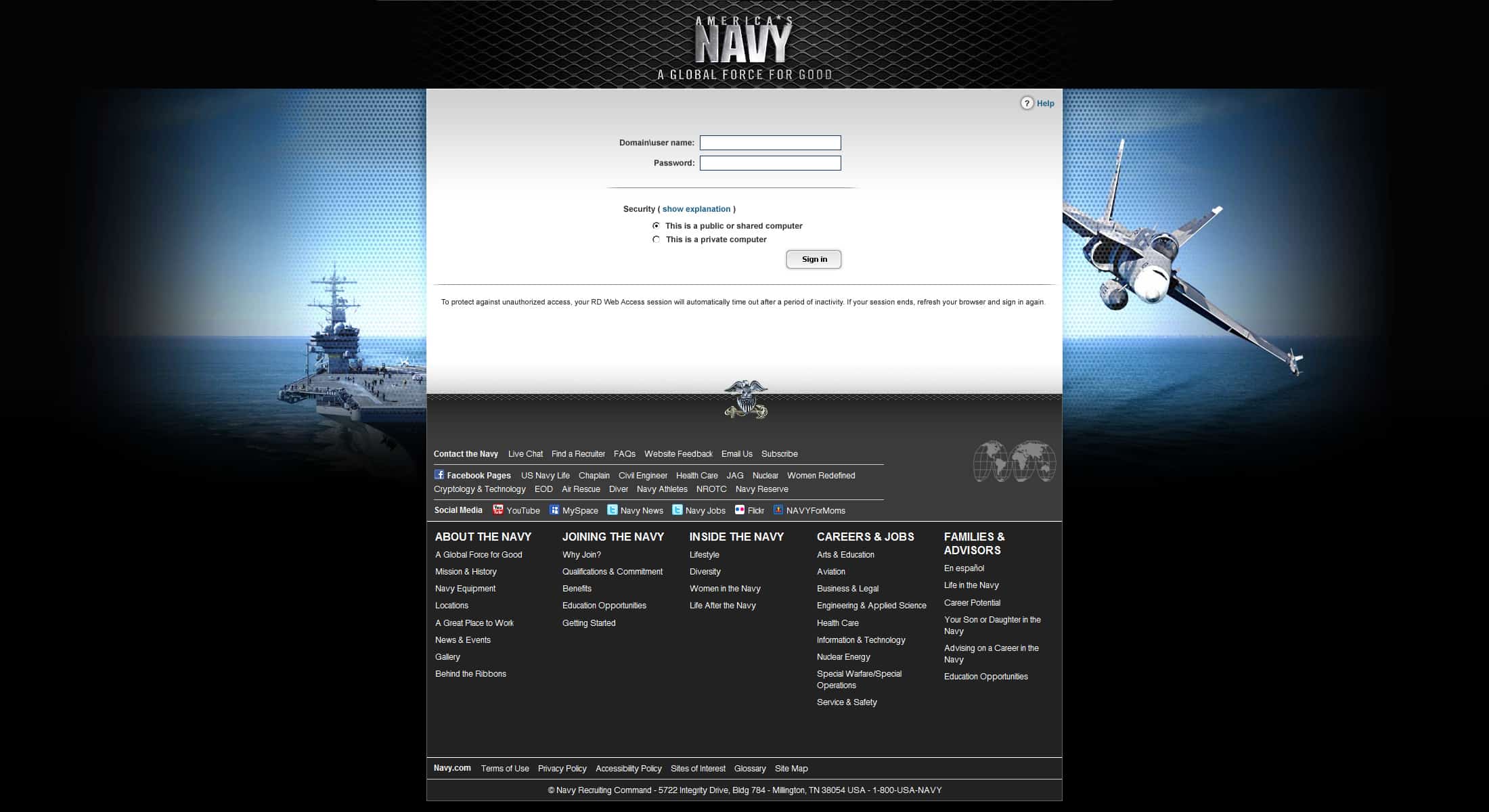This screenshot has height=812, width=1489.
Task: Open Civil Engineer Facebook page link
Action: [643, 476]
